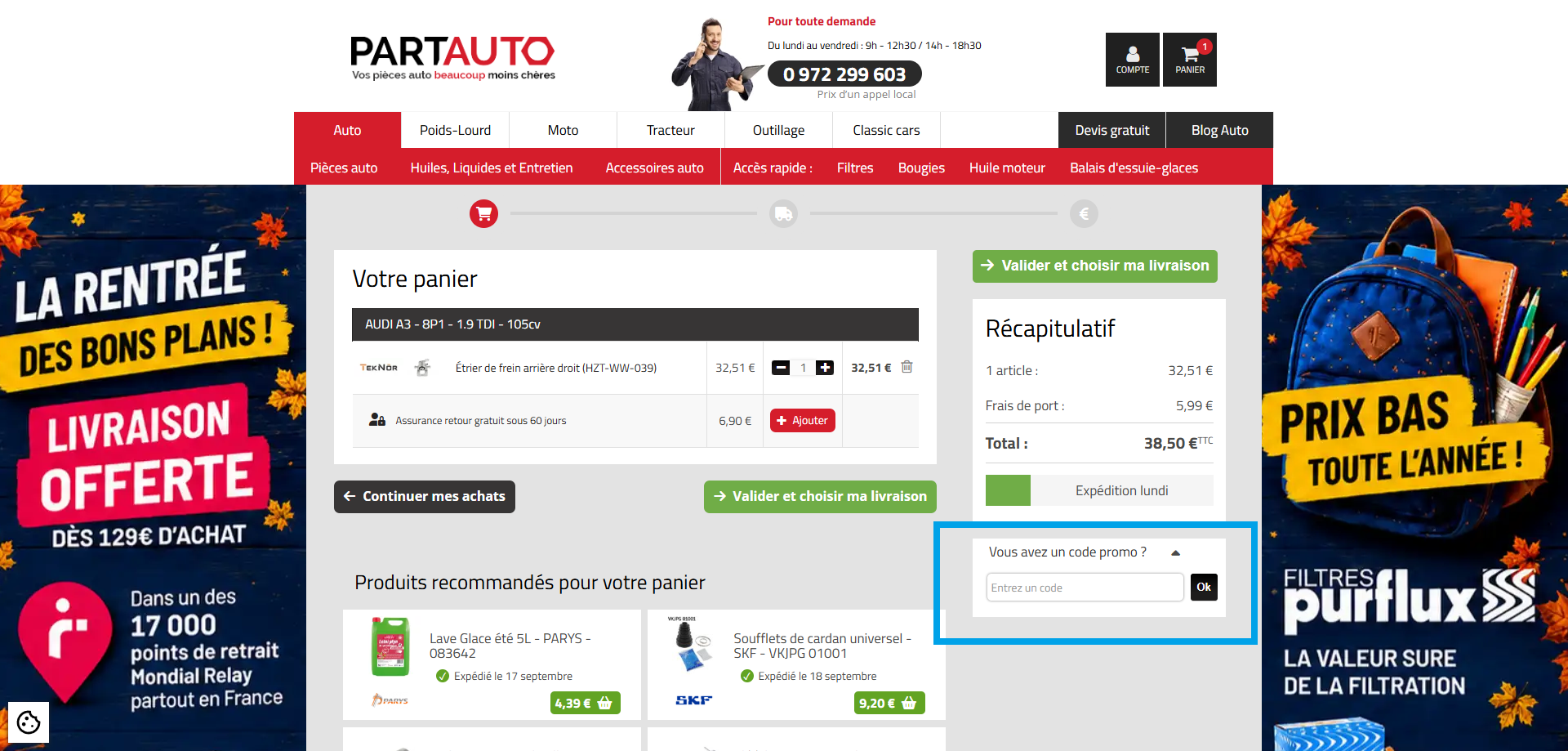Open cookie settings icon
The height and width of the screenshot is (751, 1568).
[x=29, y=722]
